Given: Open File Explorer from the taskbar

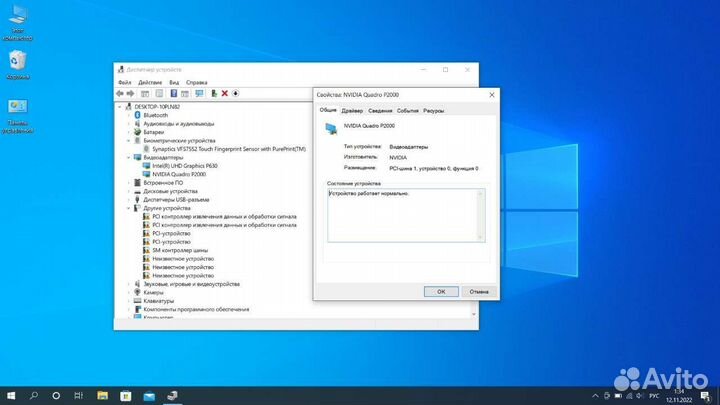Looking at the screenshot, I should [102, 395].
